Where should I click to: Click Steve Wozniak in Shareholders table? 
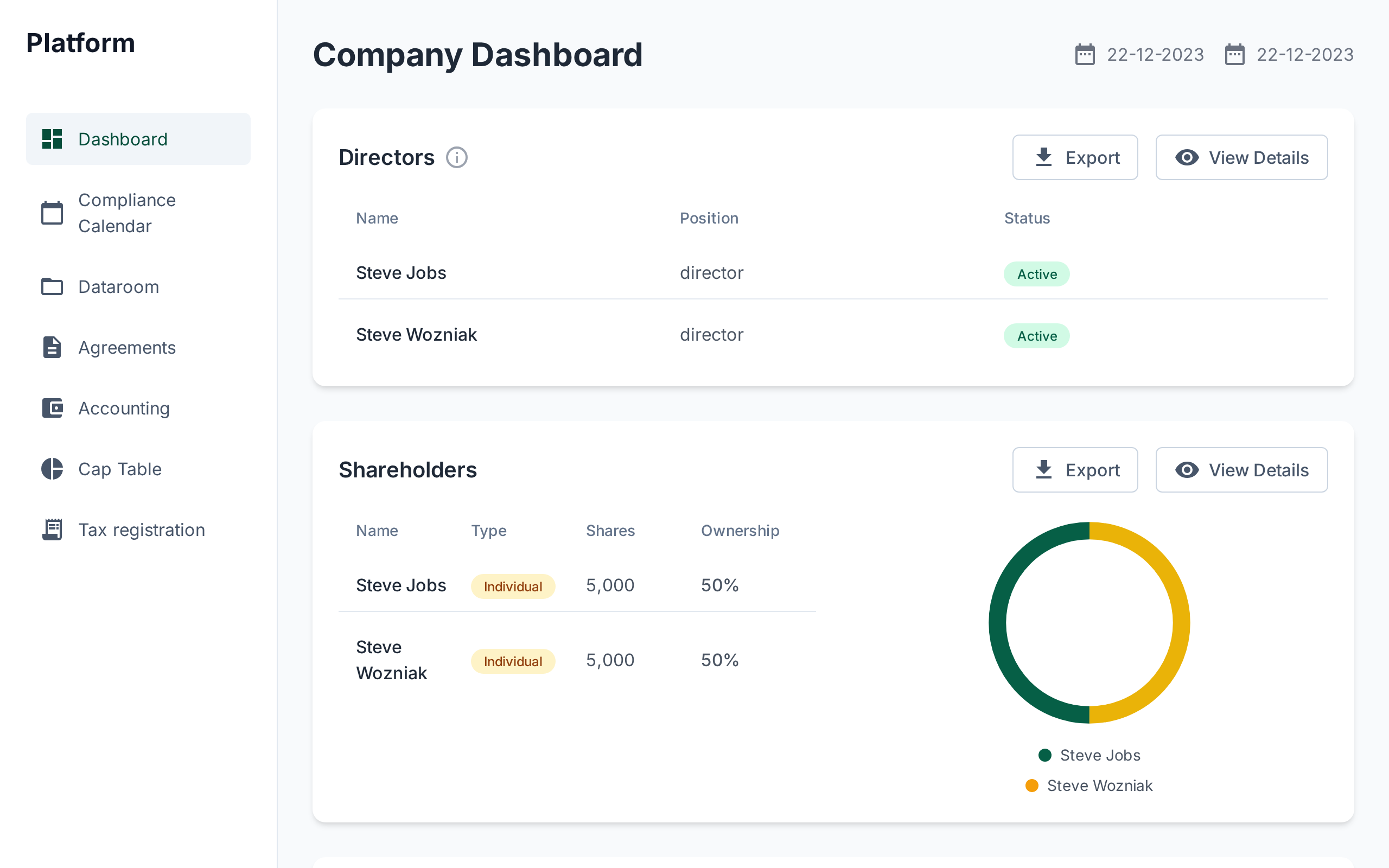(391, 660)
